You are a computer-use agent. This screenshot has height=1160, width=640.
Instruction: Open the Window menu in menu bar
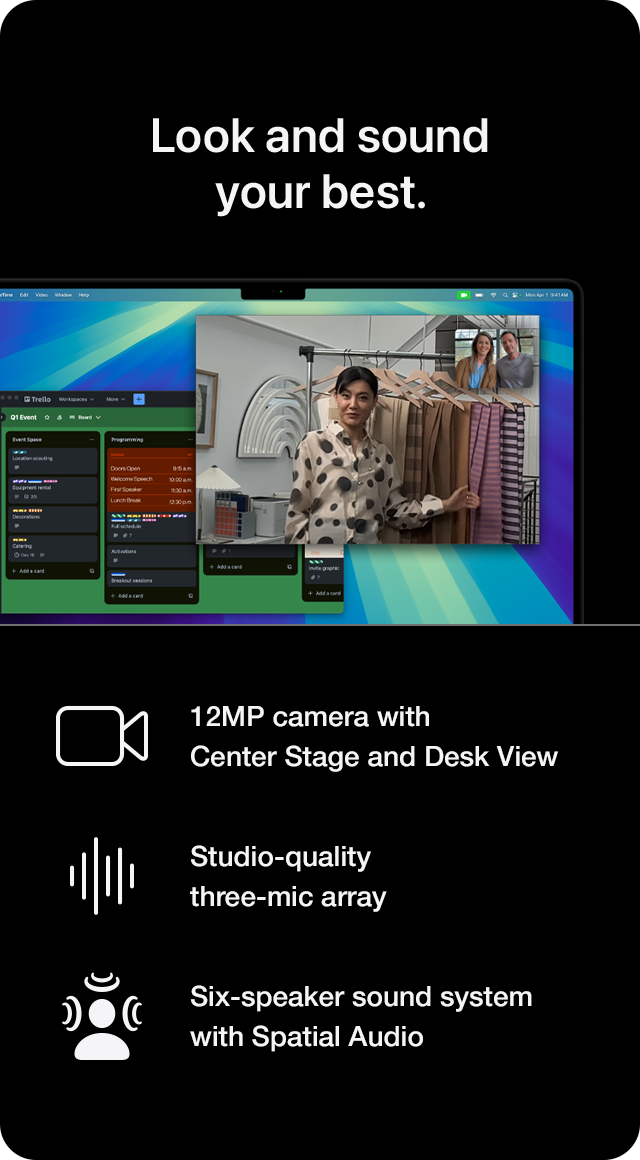point(62,295)
